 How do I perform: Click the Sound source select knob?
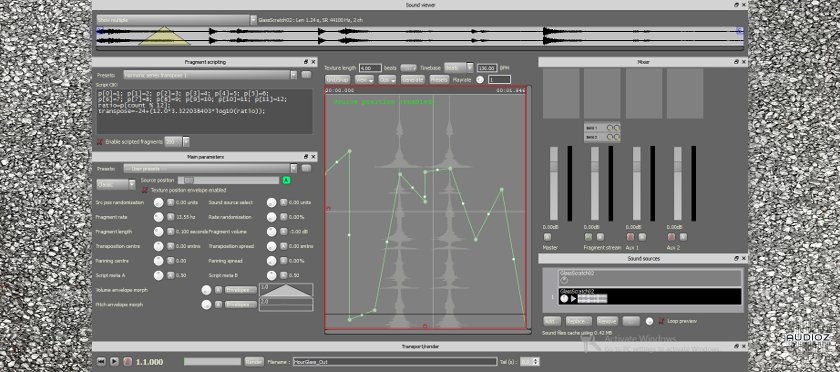pos(272,203)
